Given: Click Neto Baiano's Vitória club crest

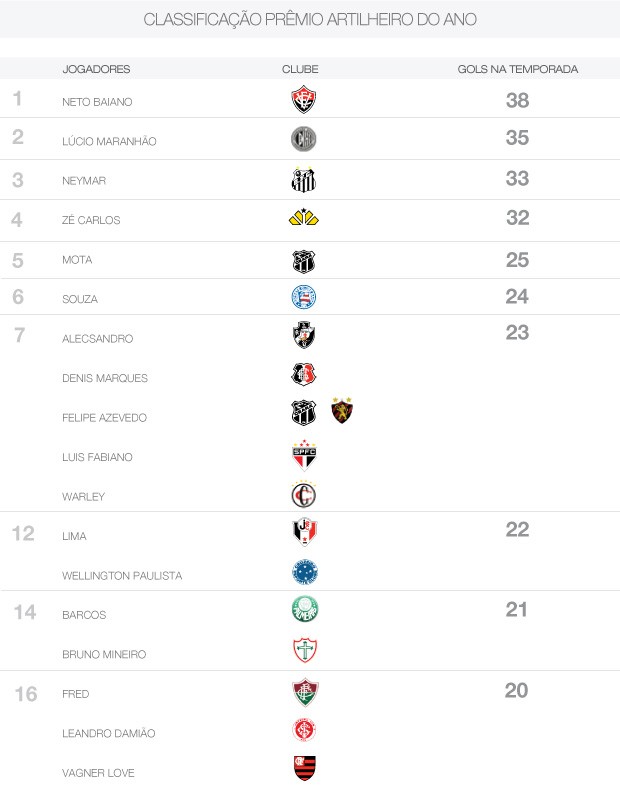Looking at the screenshot, I should [303, 100].
